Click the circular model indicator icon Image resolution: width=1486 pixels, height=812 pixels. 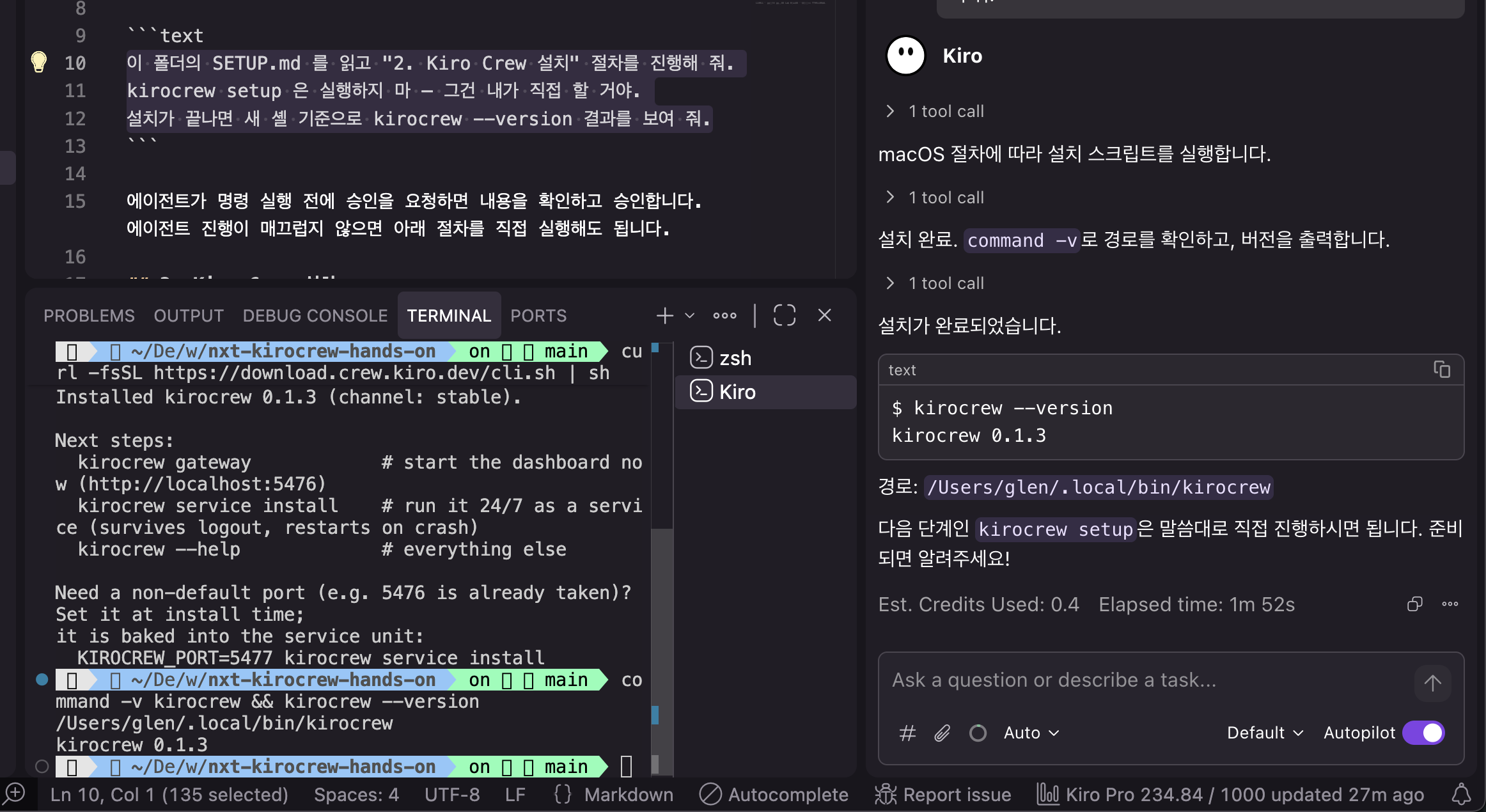pyautogui.click(x=978, y=733)
